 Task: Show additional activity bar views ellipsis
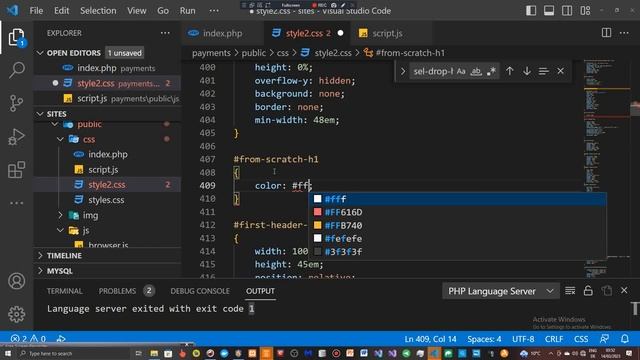coord(16,203)
